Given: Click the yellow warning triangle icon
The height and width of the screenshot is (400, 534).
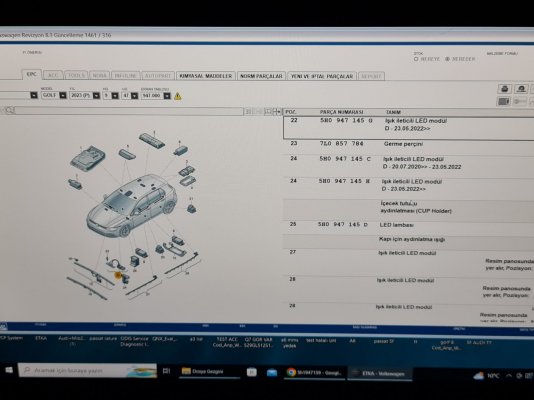Looking at the screenshot, I should 178,96.
